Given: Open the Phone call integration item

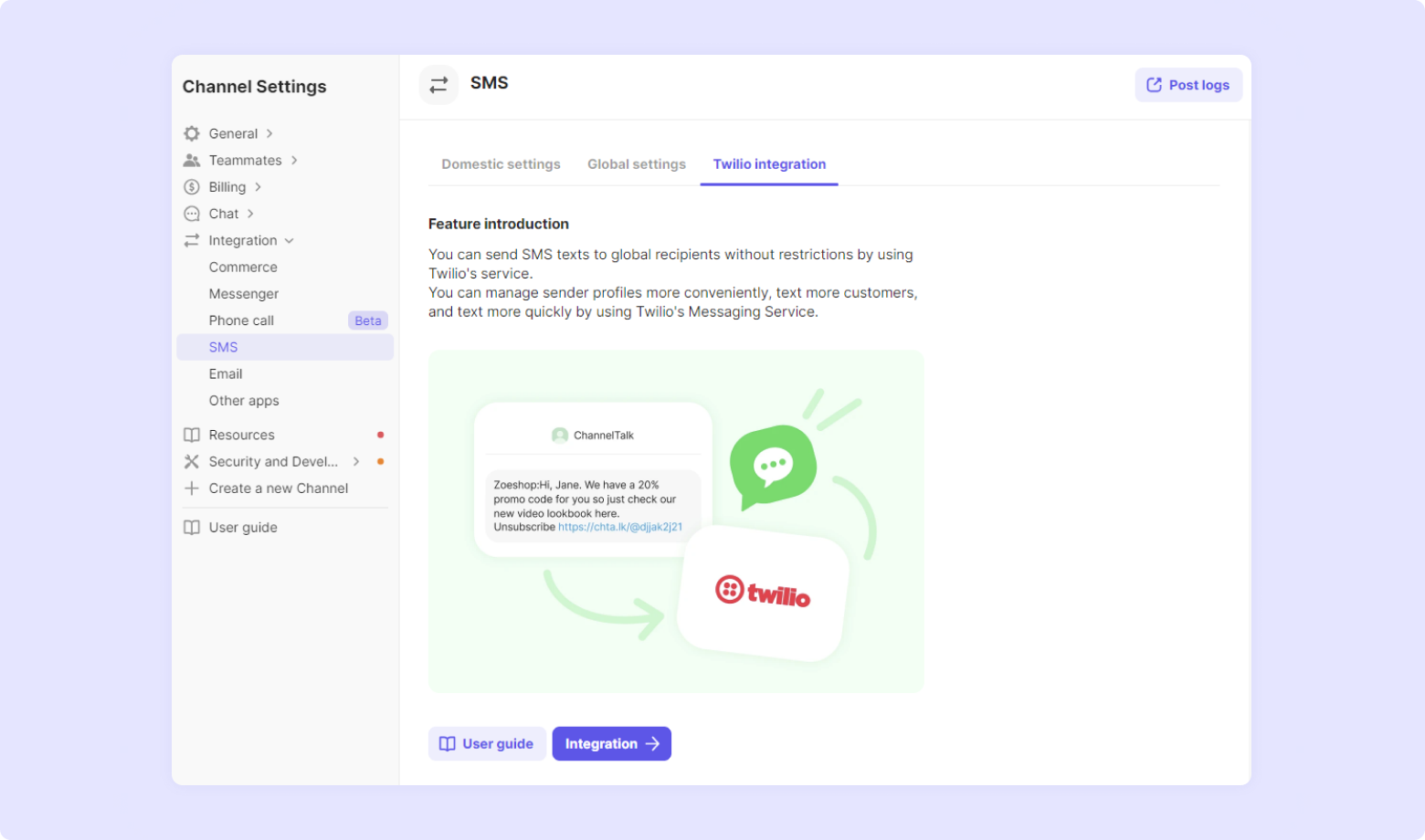Looking at the screenshot, I should click(285, 320).
